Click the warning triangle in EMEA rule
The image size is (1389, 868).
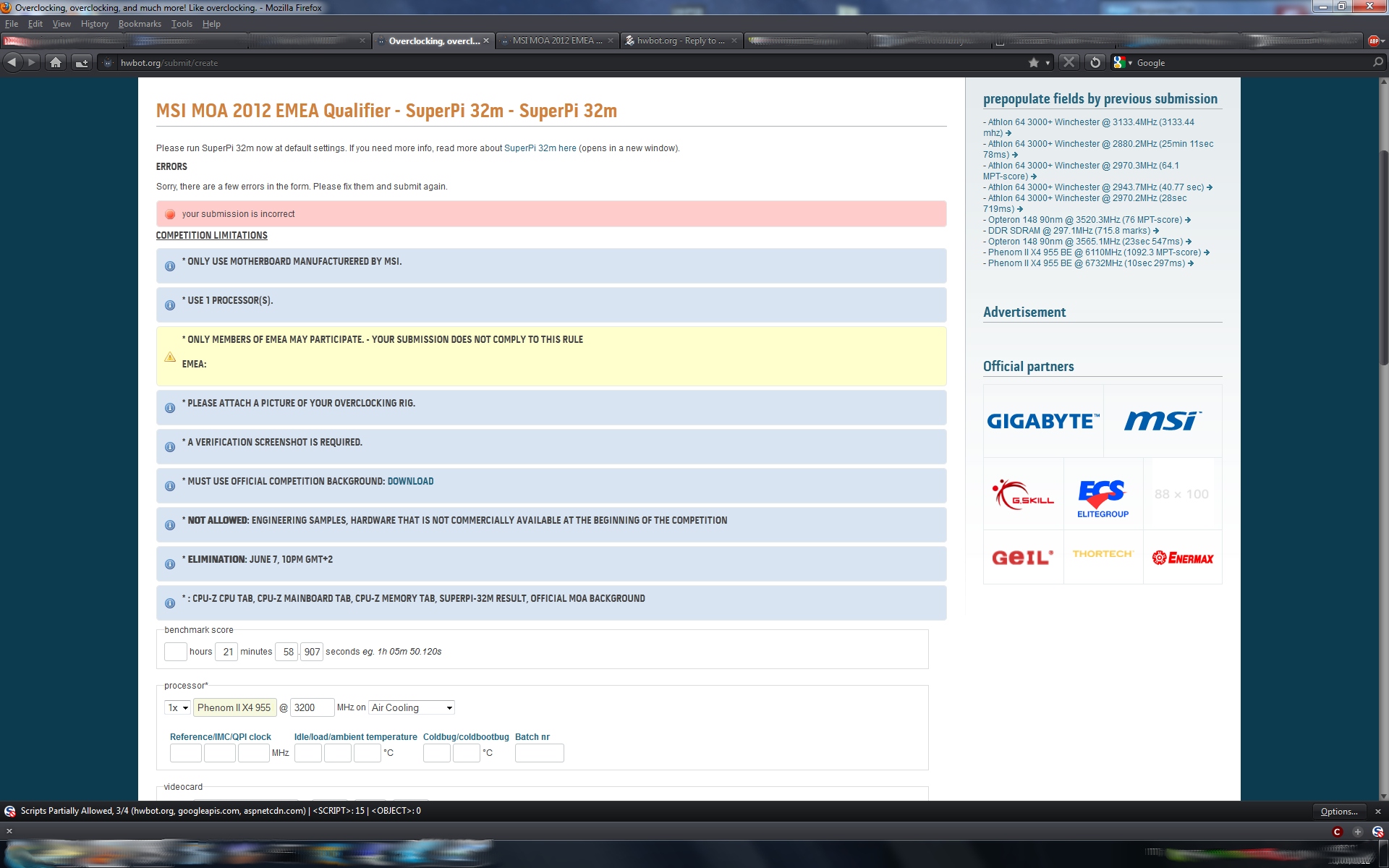pyautogui.click(x=170, y=357)
